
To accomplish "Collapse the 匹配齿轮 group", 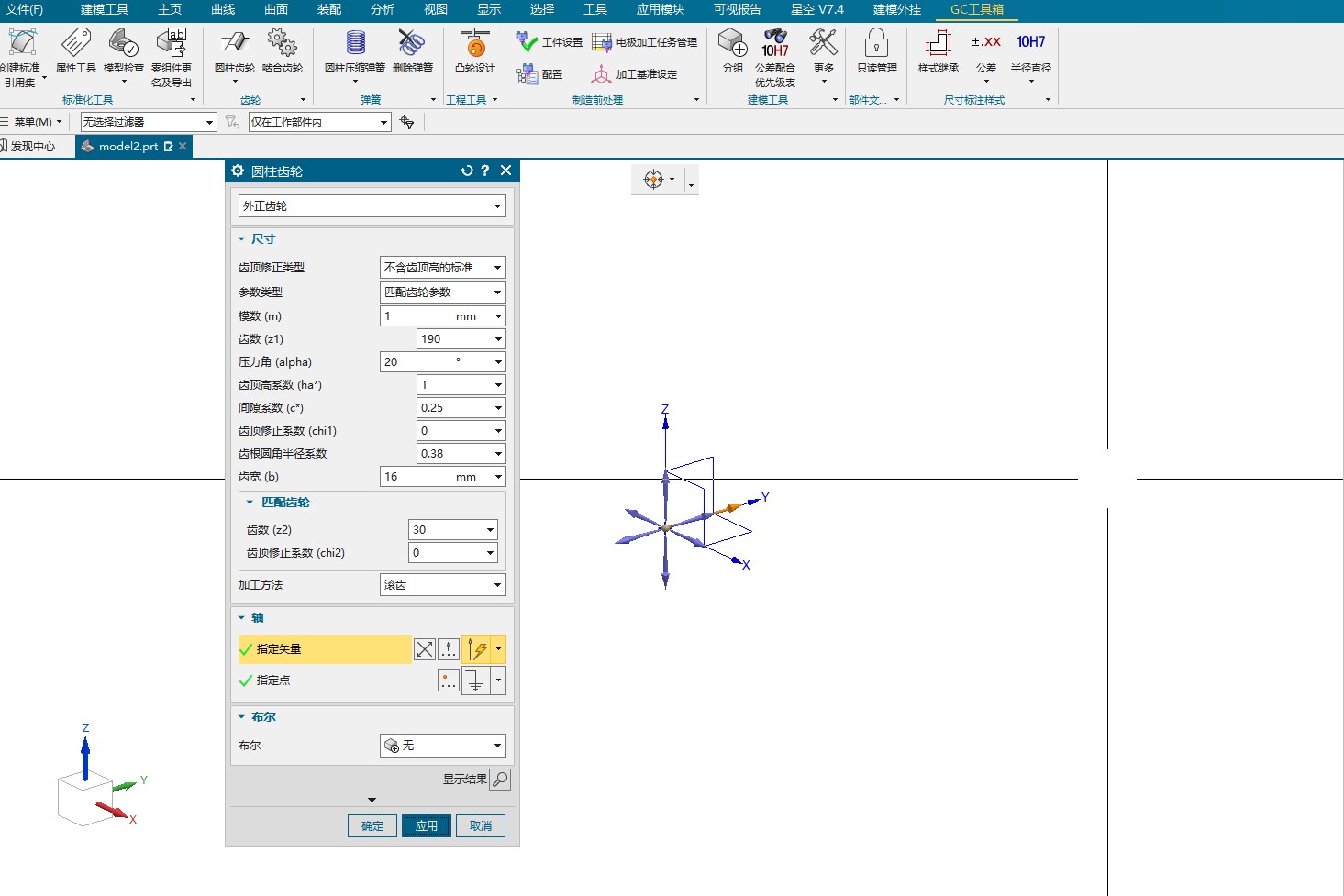I will click(x=250, y=503).
